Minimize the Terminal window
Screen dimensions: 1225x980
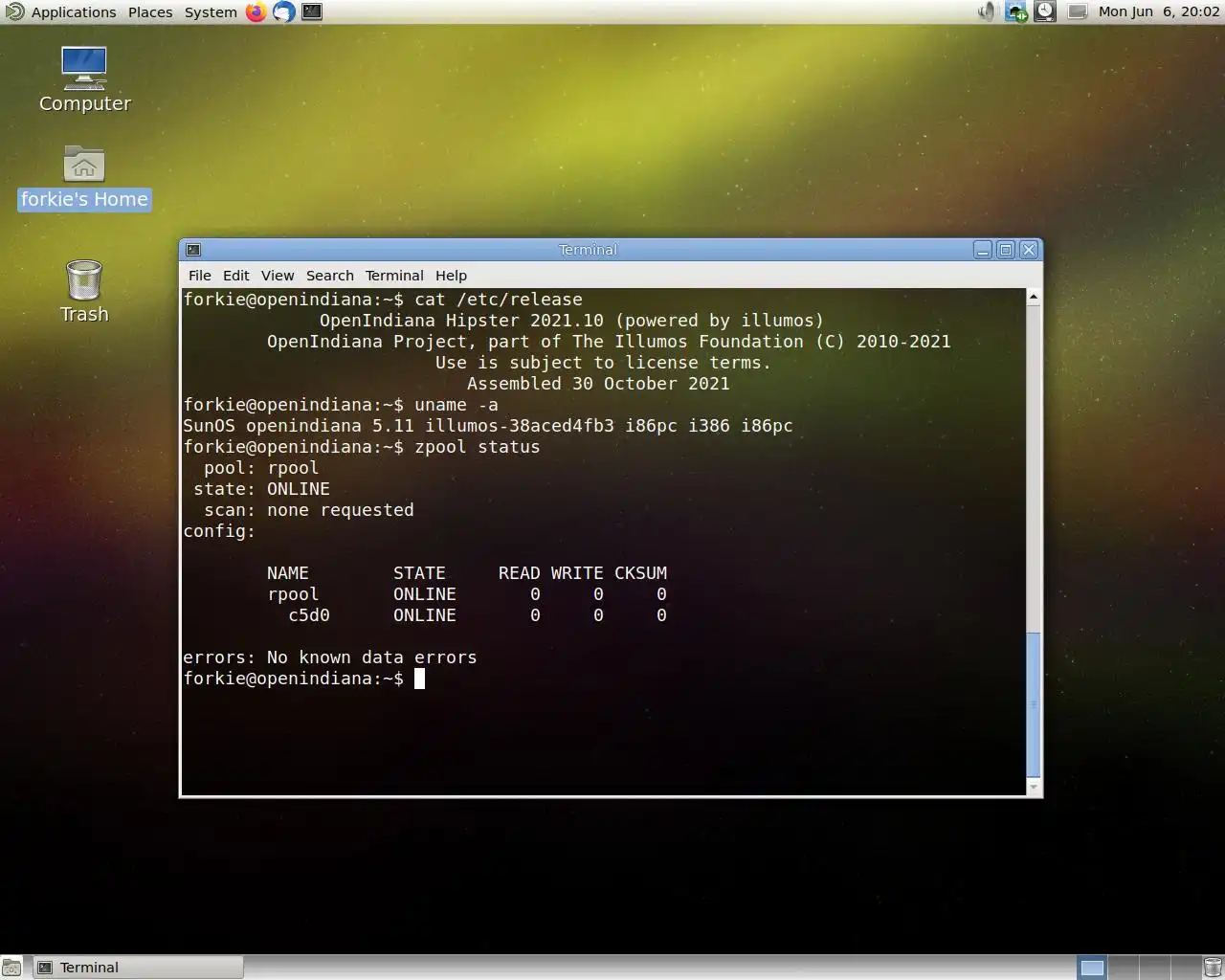pyautogui.click(x=983, y=250)
